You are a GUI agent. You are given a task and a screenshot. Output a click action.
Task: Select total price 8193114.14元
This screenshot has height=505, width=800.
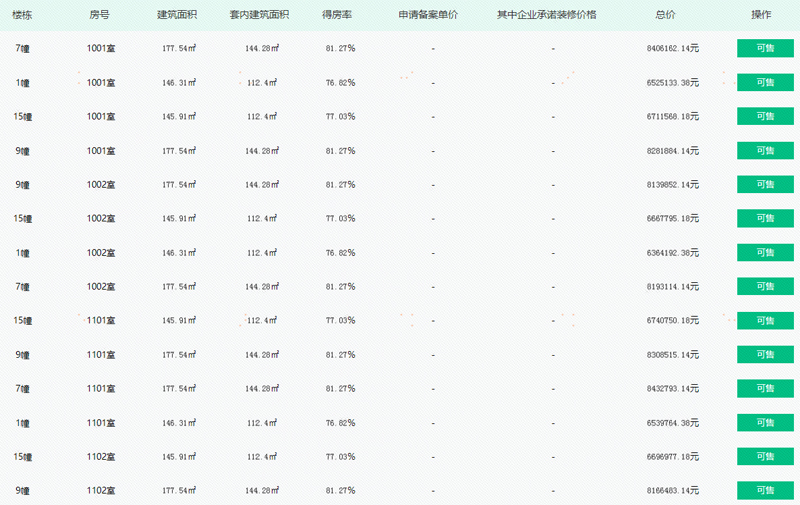pyautogui.click(x=672, y=287)
